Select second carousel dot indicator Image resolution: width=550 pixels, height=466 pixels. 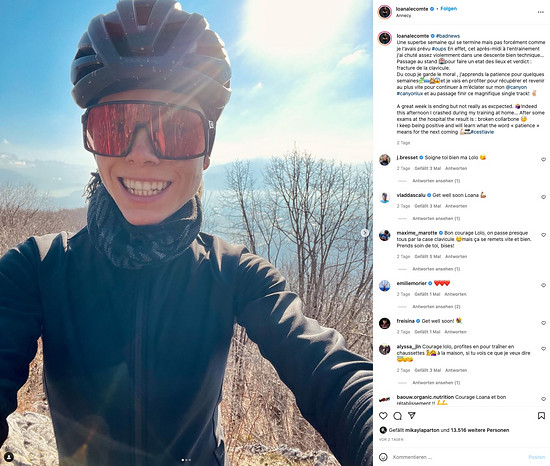[186, 460]
